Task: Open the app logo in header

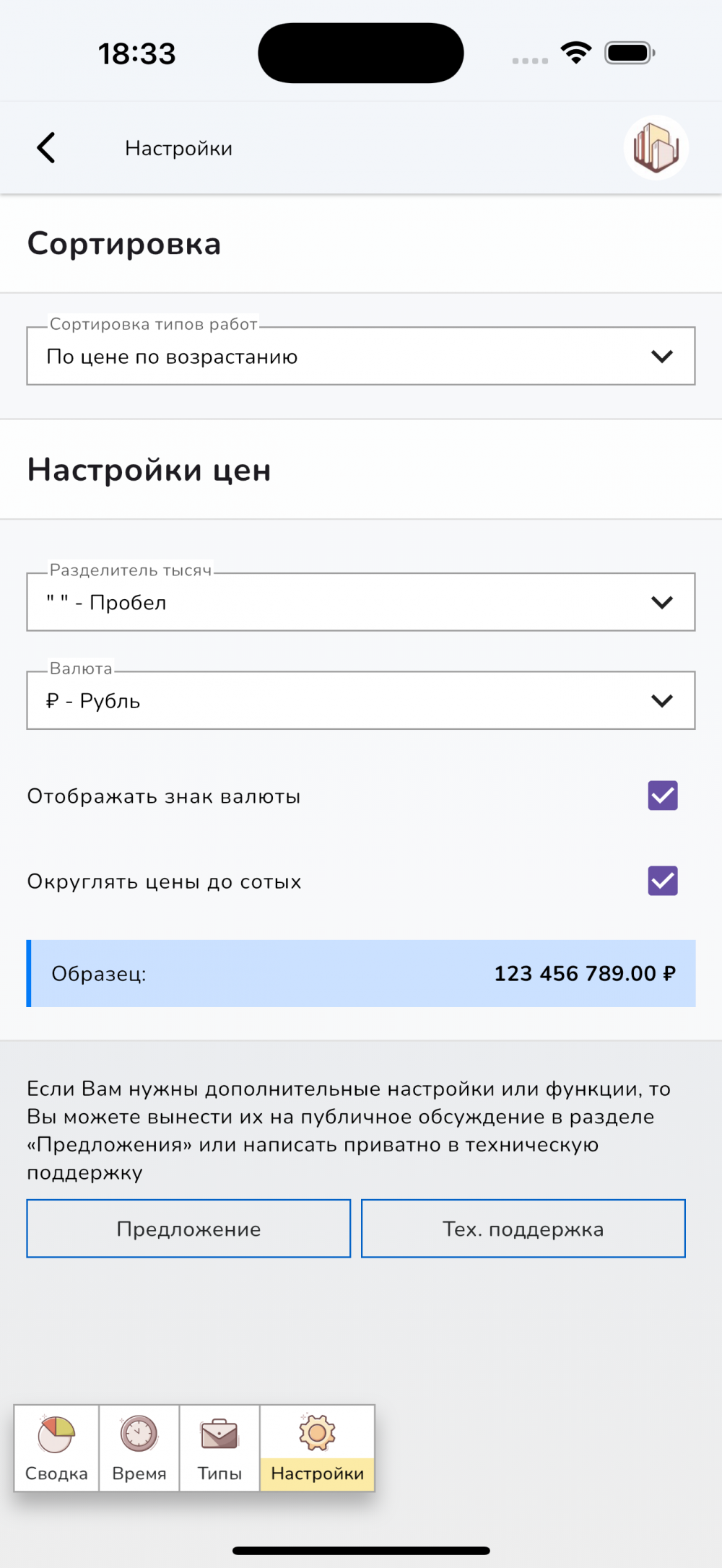Action: (656, 148)
